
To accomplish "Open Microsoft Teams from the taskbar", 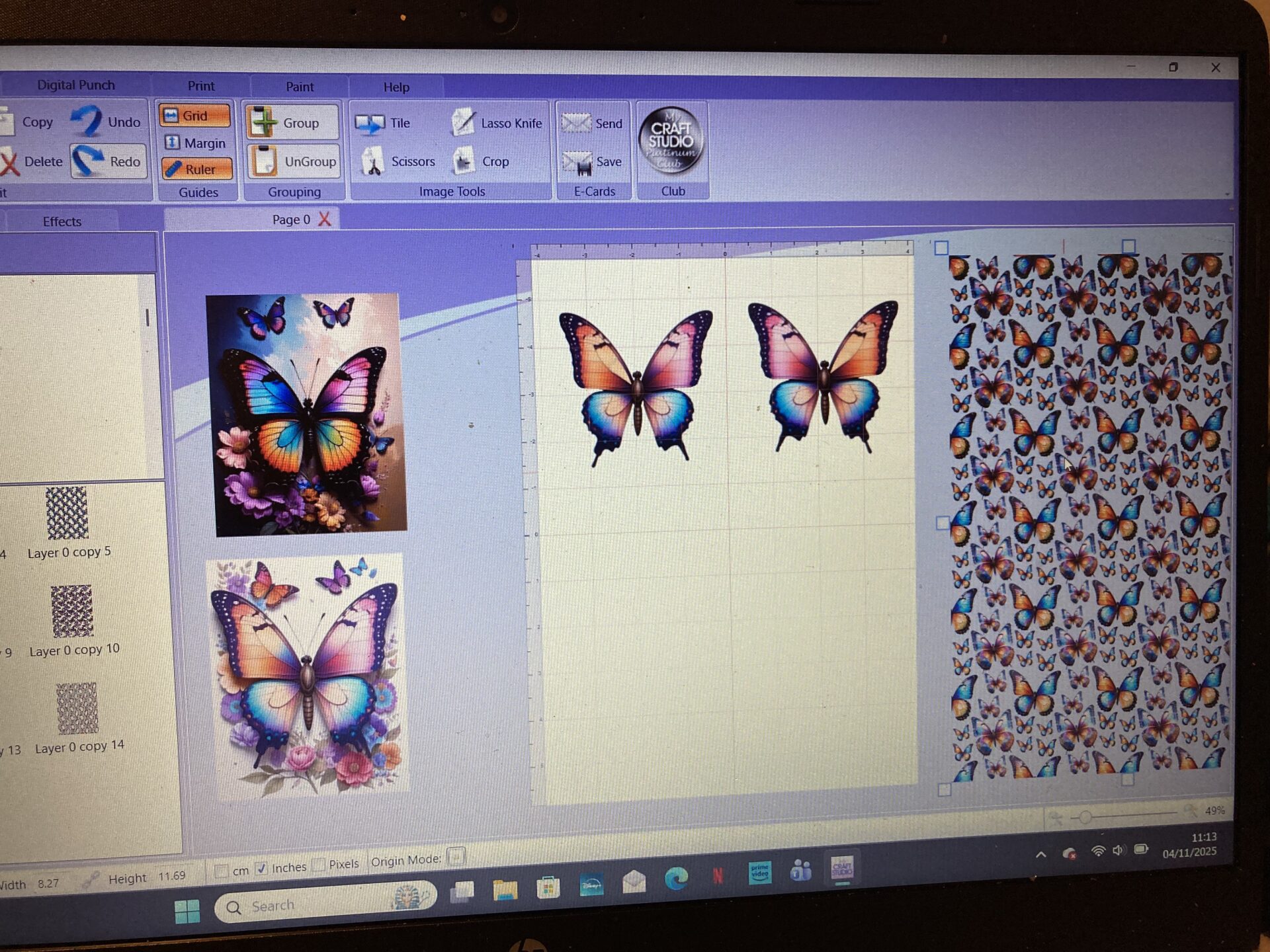I will tap(800, 871).
